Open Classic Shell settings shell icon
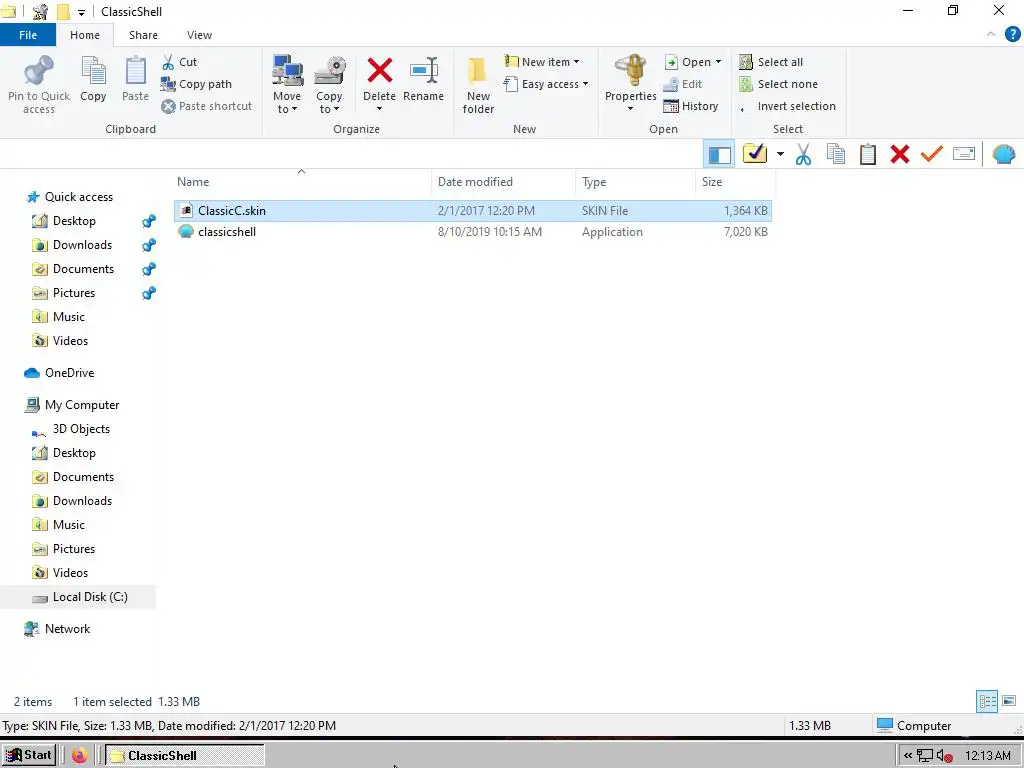The height and width of the screenshot is (768, 1024). coord(1004,154)
